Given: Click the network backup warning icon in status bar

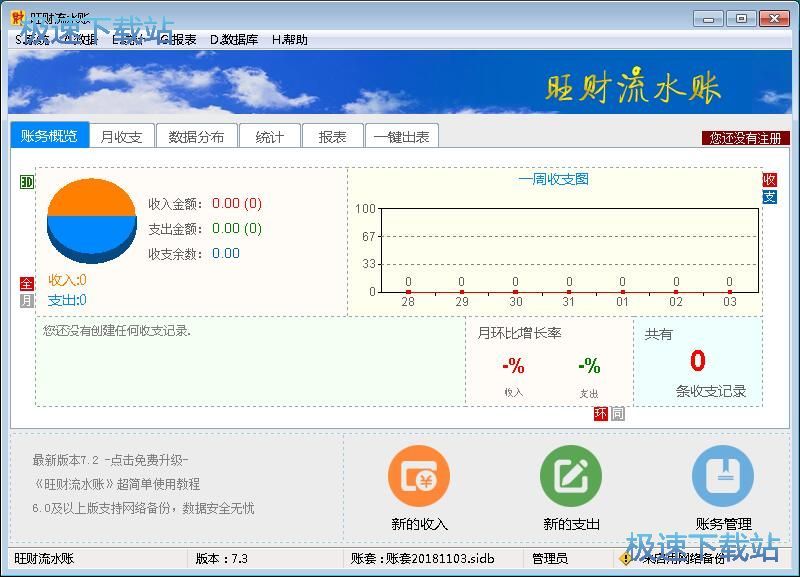Looking at the screenshot, I should (626, 559).
